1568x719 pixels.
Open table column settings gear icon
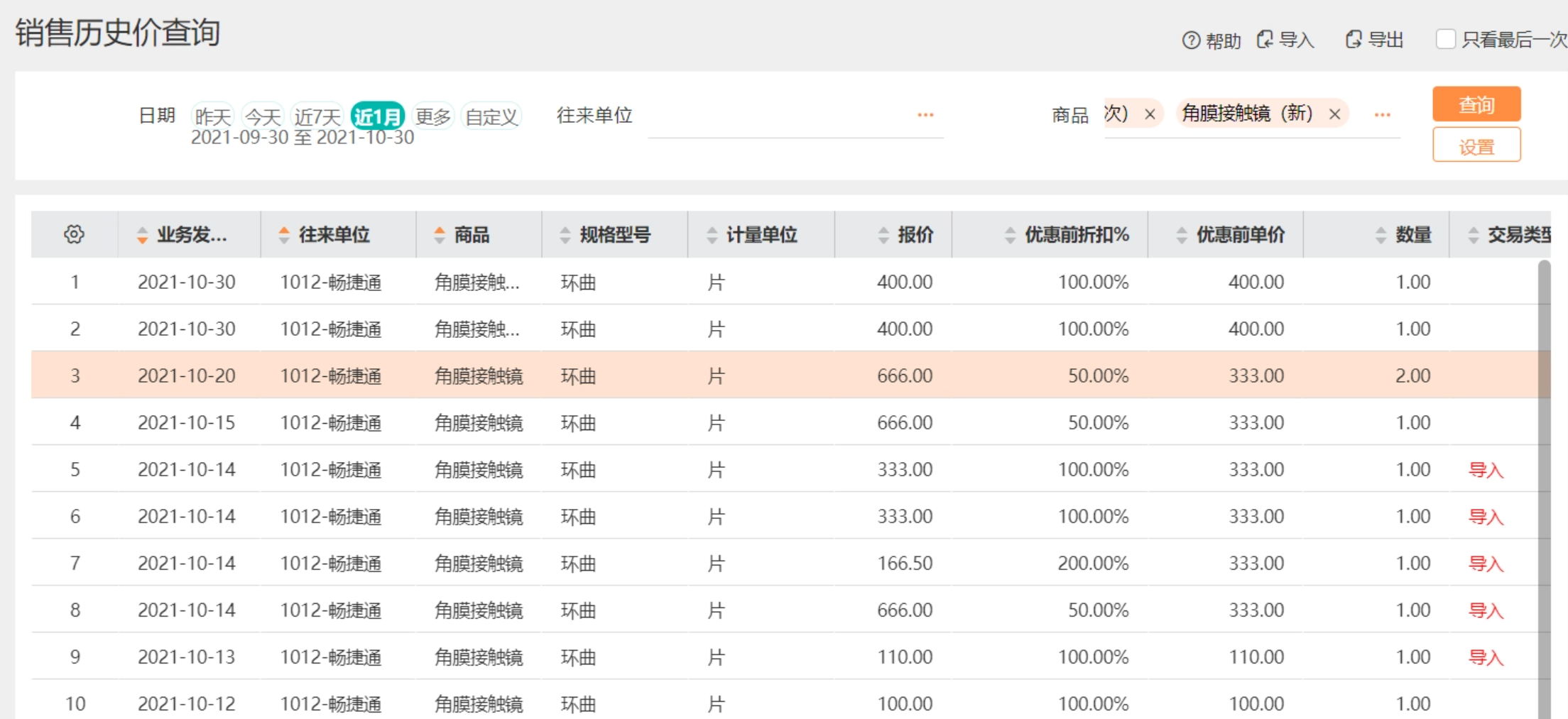[x=74, y=234]
